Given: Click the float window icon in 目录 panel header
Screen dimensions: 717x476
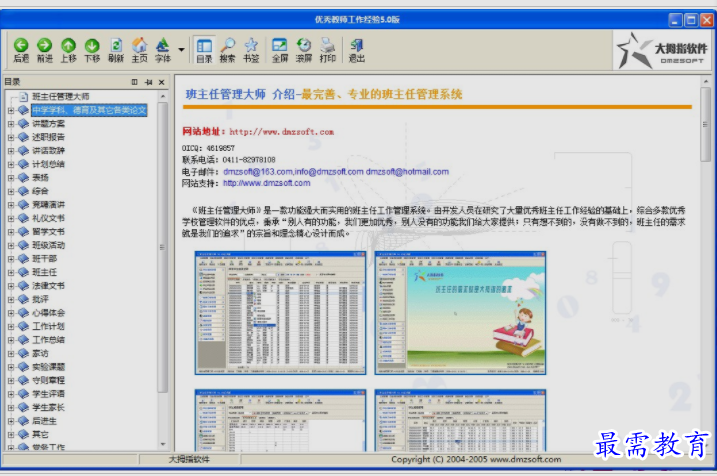Looking at the screenshot, I should pyautogui.click(x=134, y=82).
